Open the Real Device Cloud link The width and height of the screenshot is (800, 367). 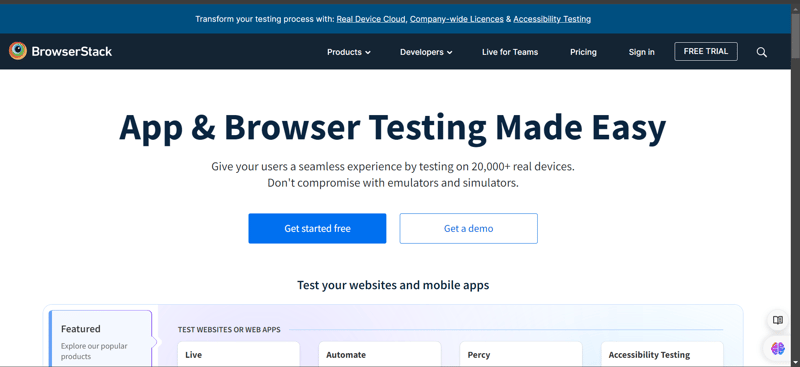[x=371, y=19]
